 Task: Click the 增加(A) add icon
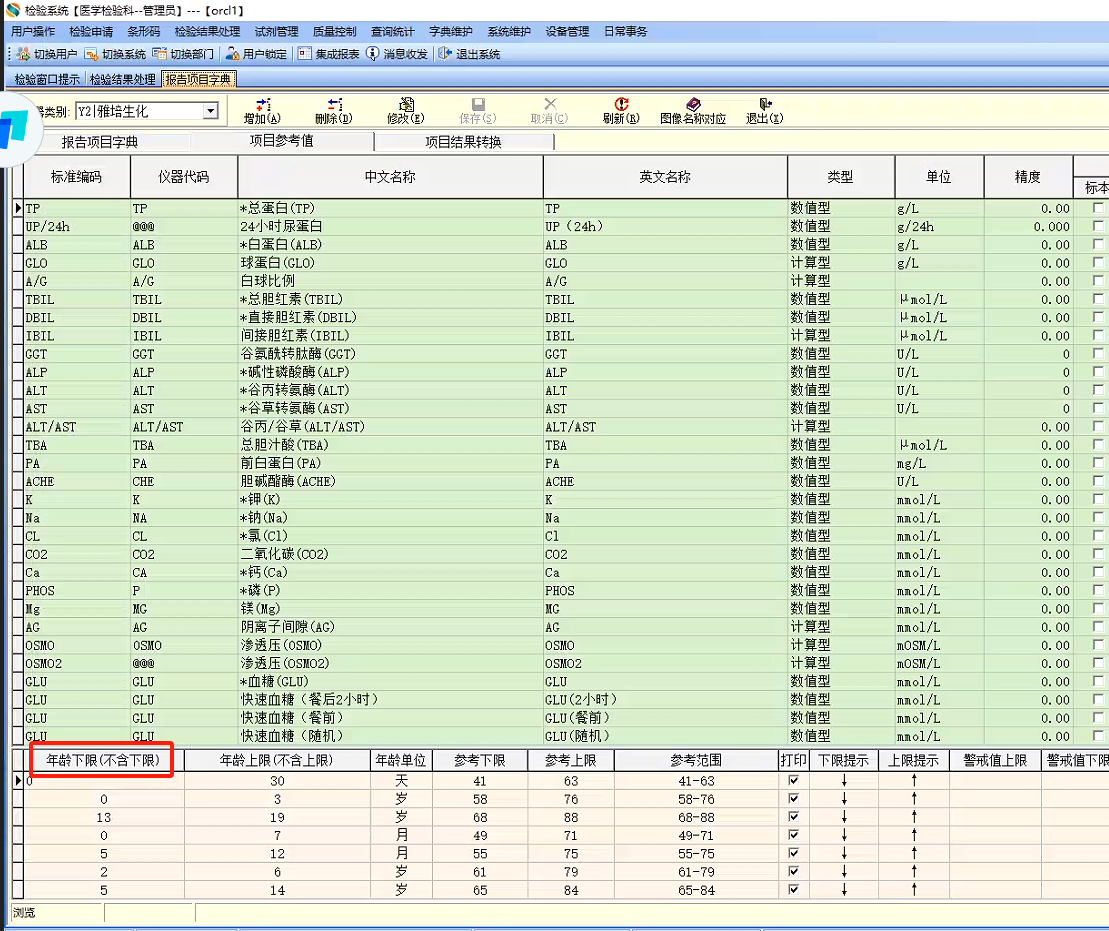pyautogui.click(x=262, y=105)
